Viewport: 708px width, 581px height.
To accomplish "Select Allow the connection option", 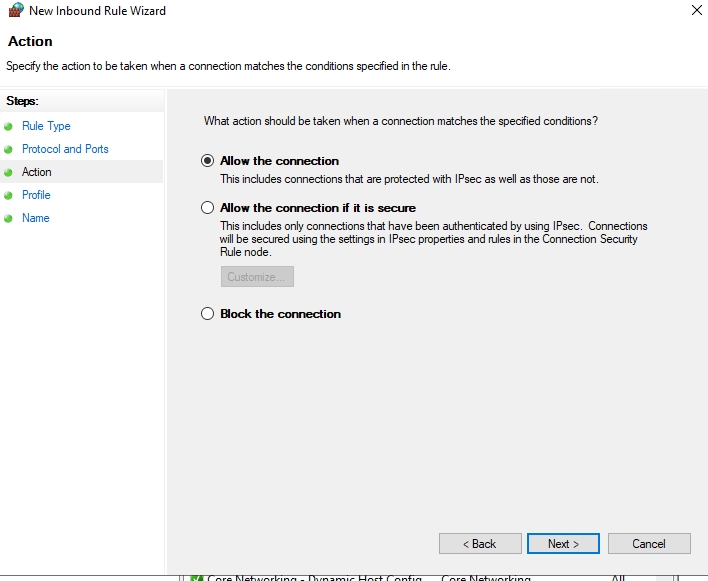I will 208,161.
